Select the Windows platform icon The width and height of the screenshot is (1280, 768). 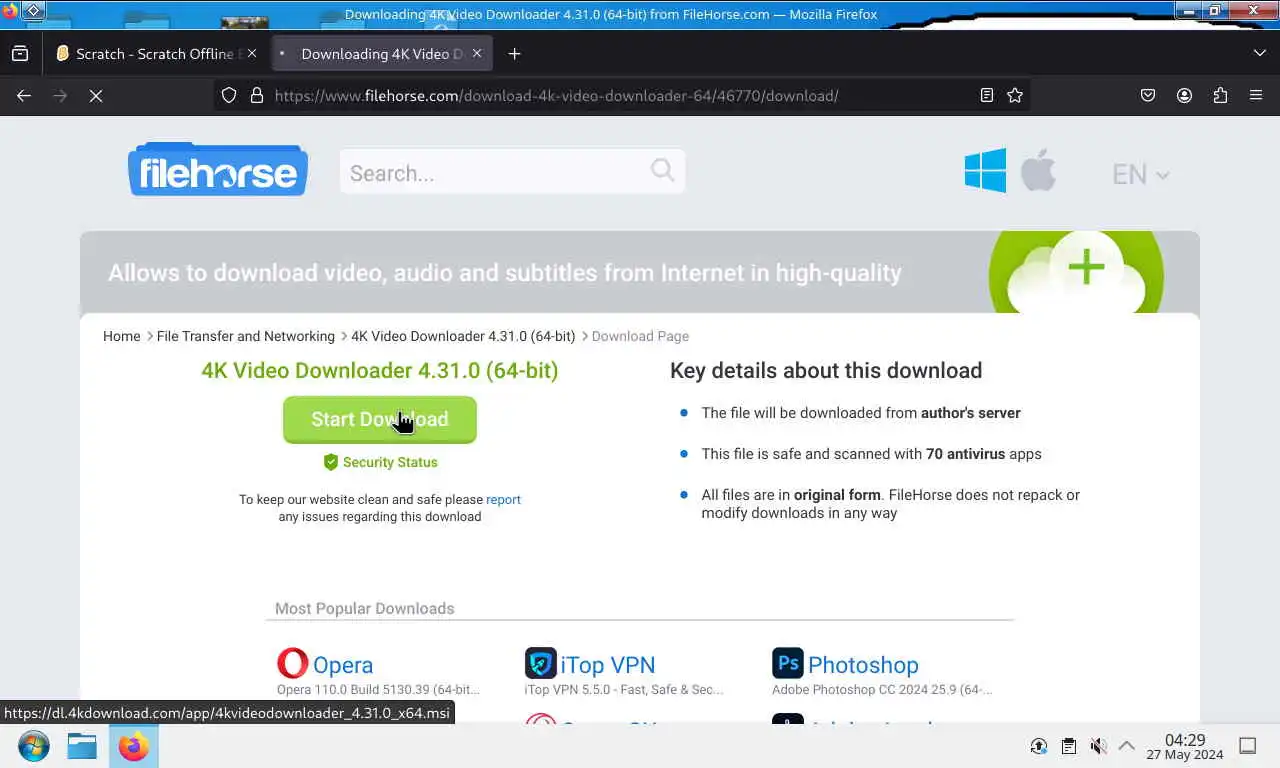coord(985,171)
